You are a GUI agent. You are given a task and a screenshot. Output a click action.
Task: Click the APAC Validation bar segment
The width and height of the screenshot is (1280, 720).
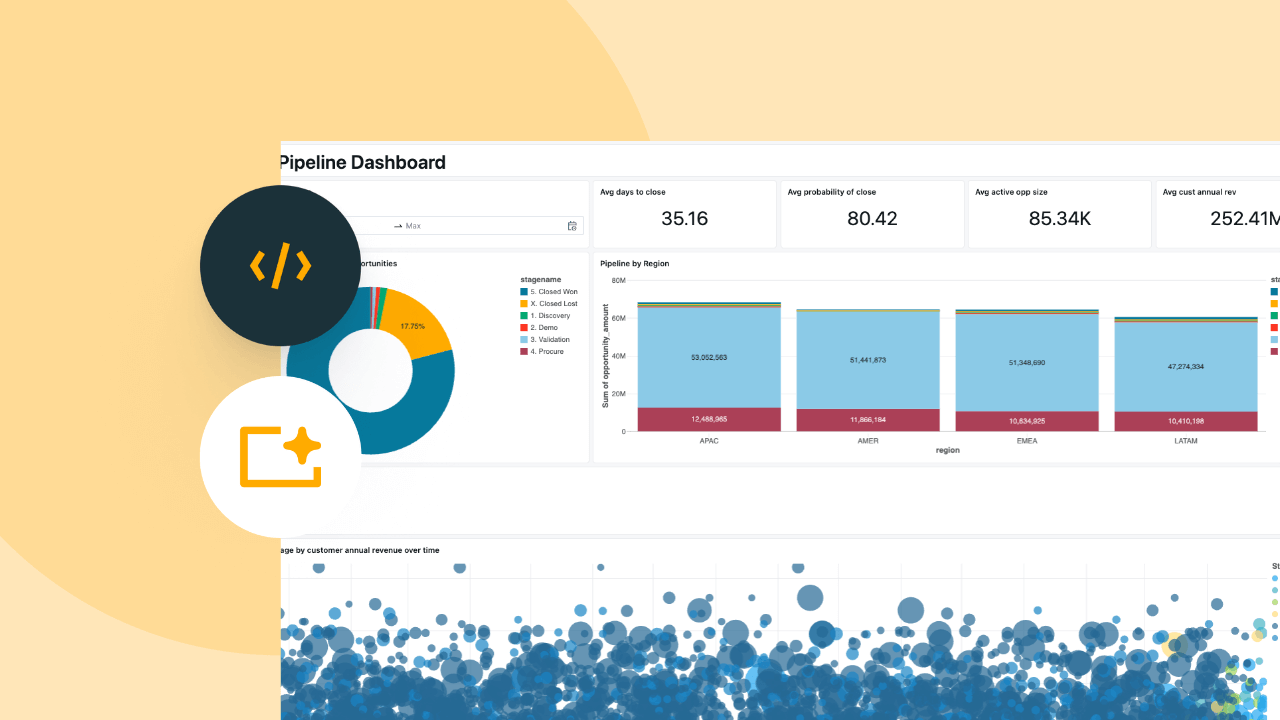(708, 357)
